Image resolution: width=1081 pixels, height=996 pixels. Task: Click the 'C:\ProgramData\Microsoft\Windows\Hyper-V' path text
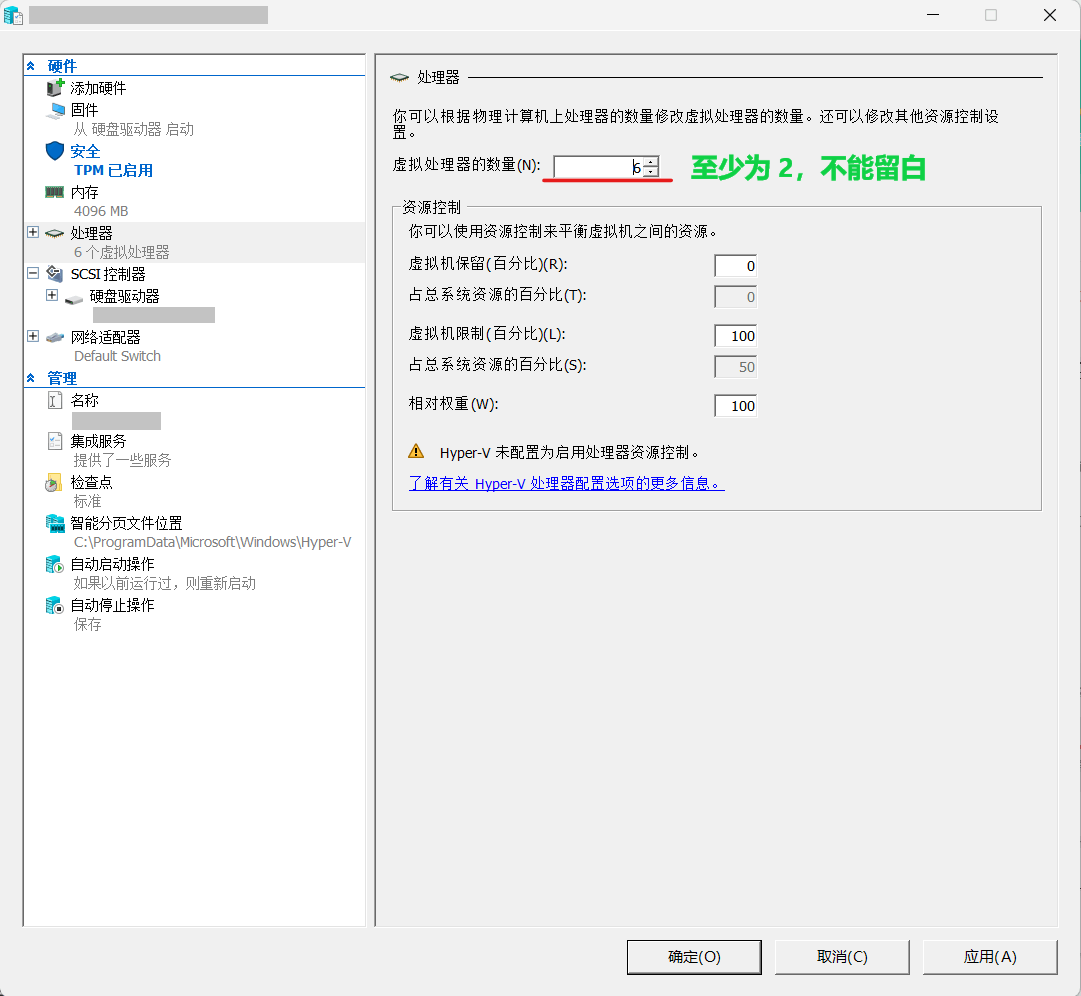coord(212,542)
